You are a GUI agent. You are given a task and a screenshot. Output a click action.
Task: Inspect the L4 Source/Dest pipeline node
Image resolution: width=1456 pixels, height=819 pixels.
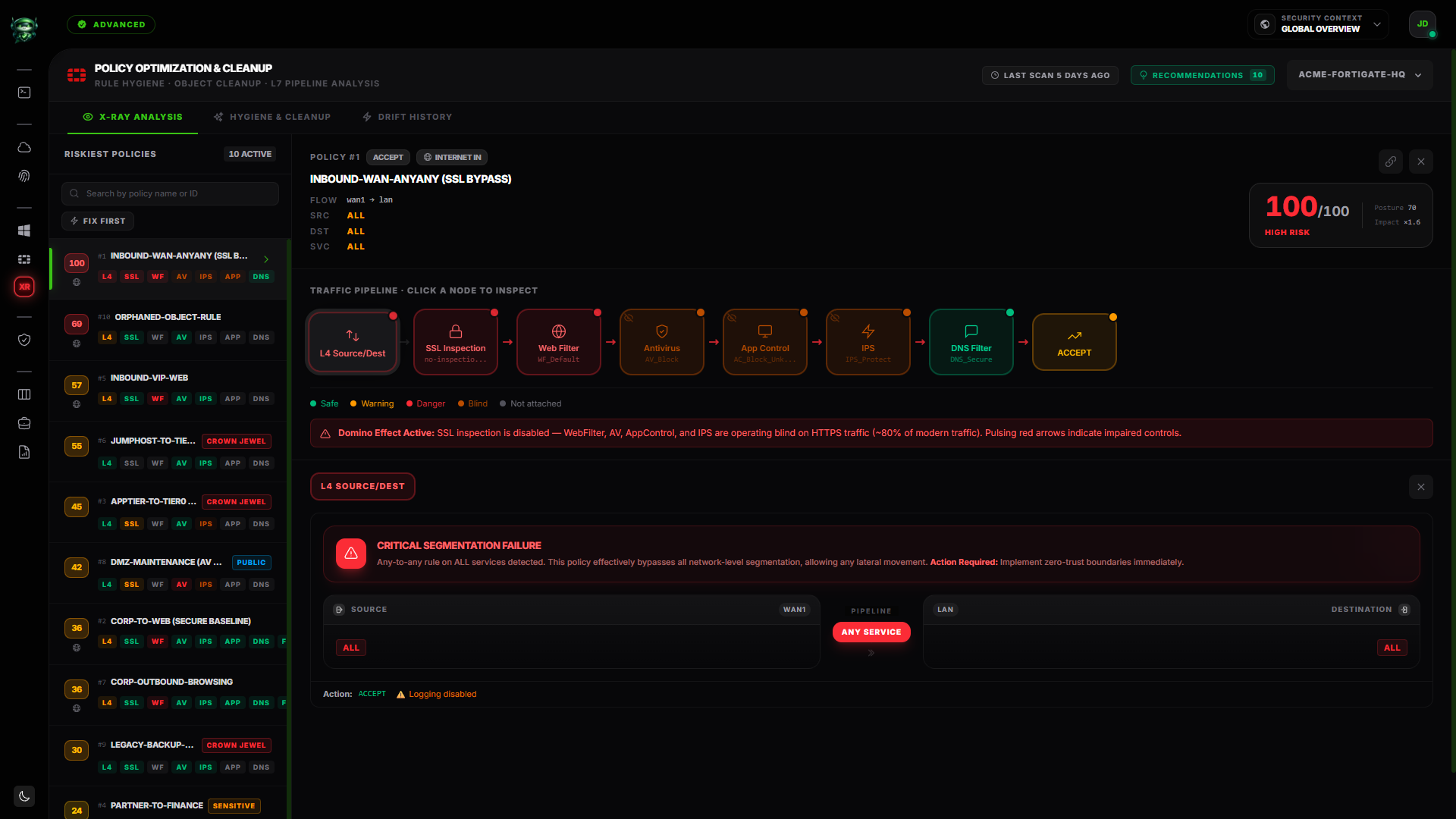point(353,342)
